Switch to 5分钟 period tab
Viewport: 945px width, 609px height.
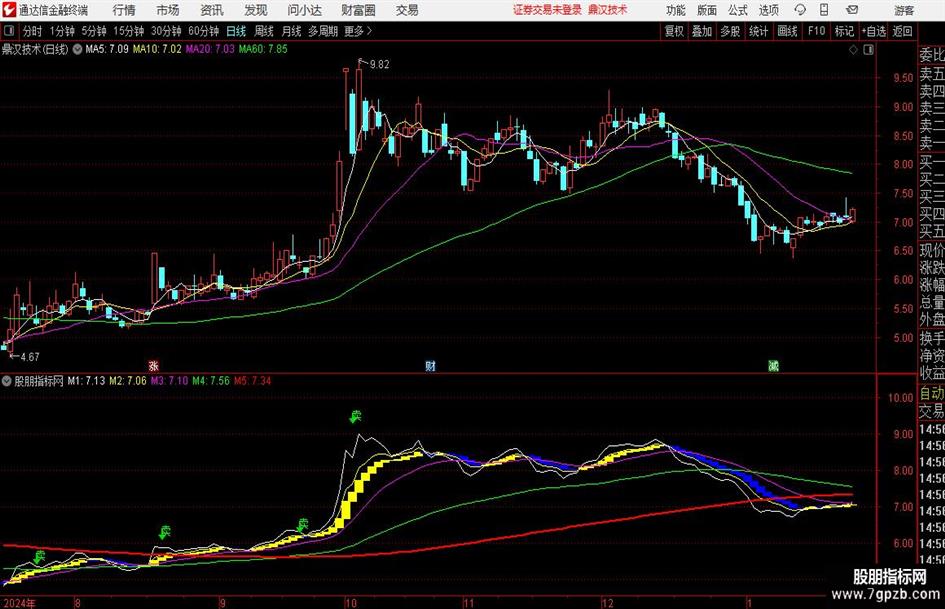click(94, 31)
